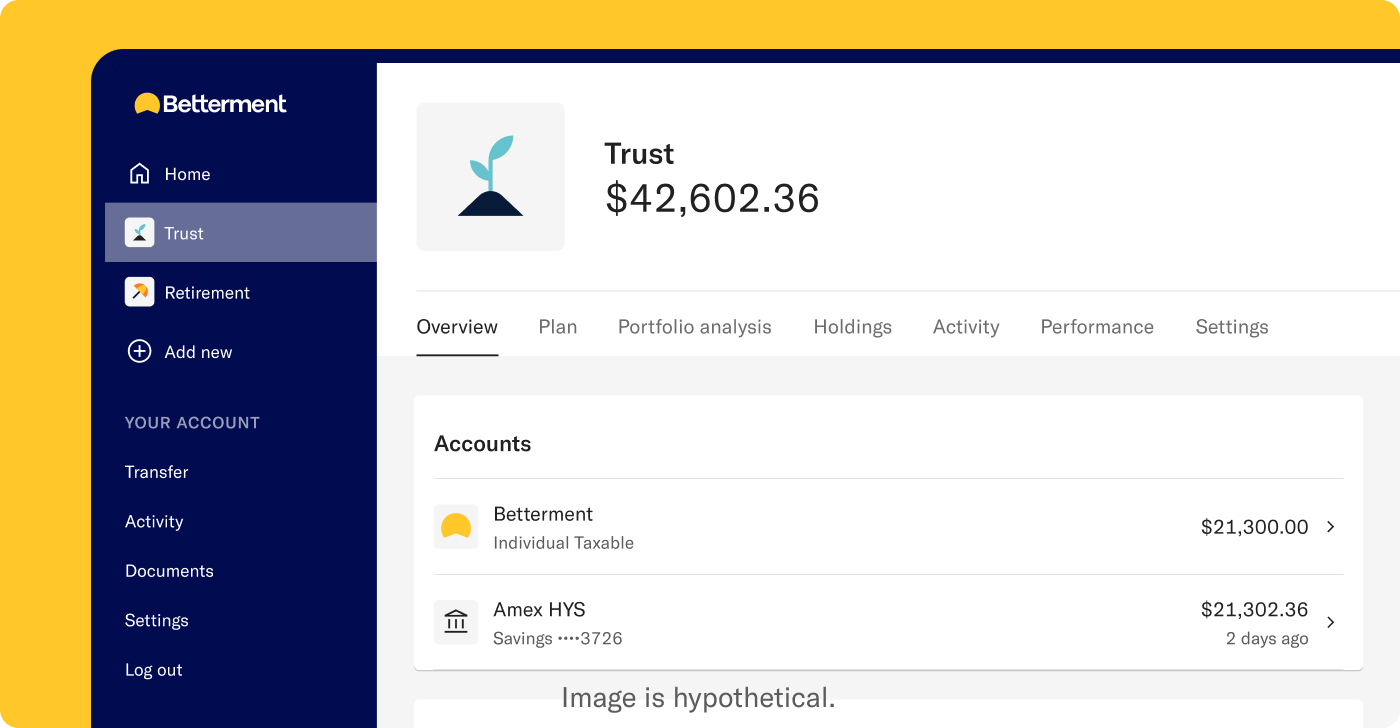Open Documents from the sidebar
This screenshot has height=728, width=1400.
169,570
